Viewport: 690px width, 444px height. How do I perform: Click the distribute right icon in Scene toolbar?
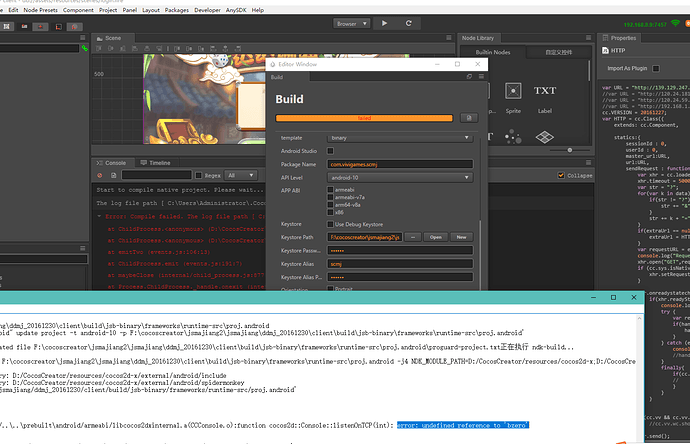[238, 48]
